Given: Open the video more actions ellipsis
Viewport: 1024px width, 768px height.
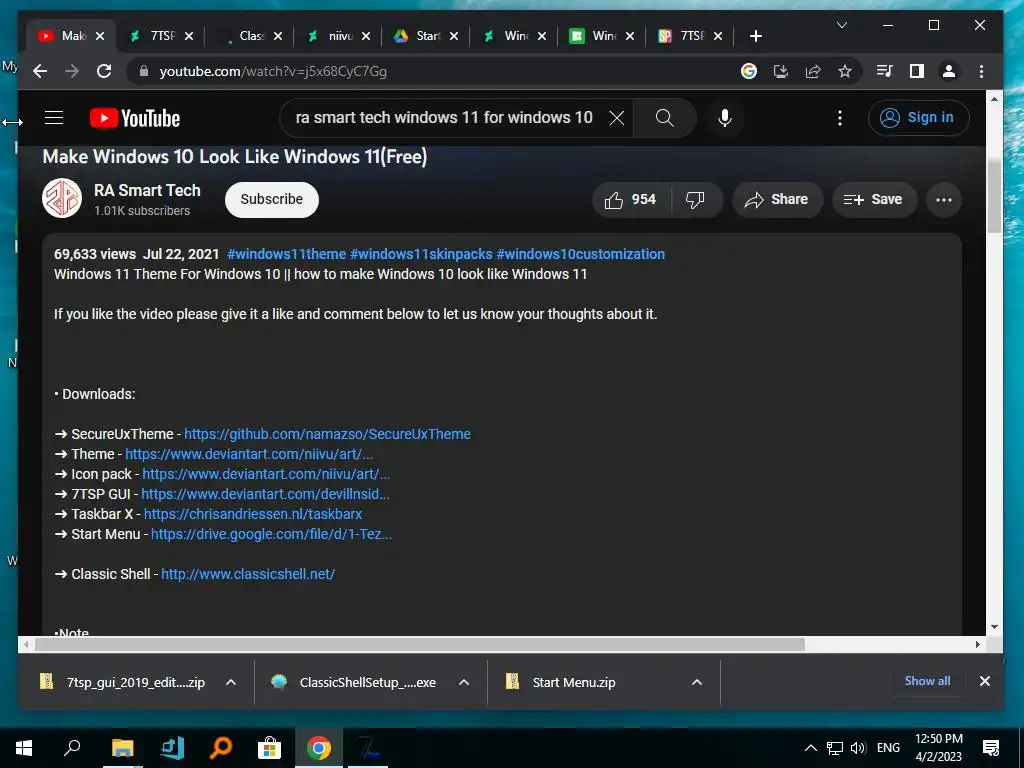Looking at the screenshot, I should click(x=944, y=200).
